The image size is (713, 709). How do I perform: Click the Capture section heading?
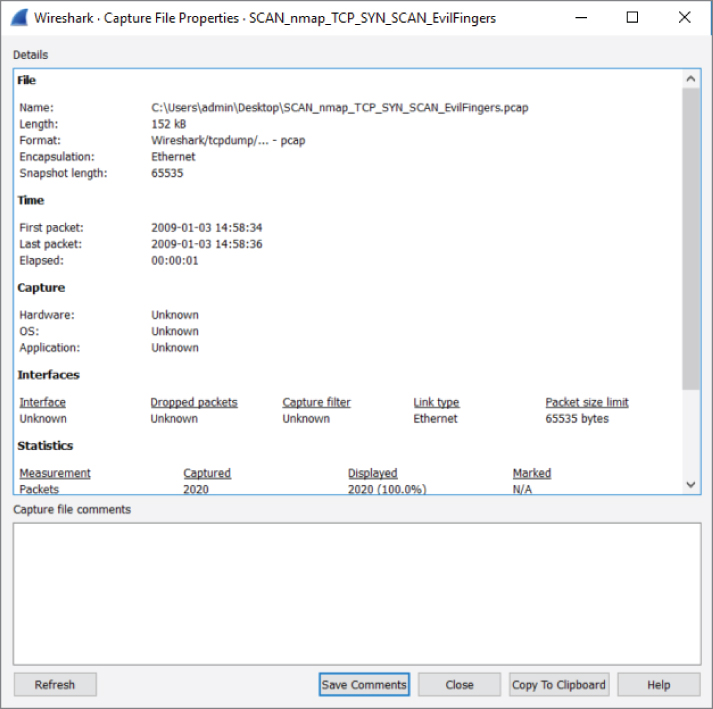pos(41,288)
